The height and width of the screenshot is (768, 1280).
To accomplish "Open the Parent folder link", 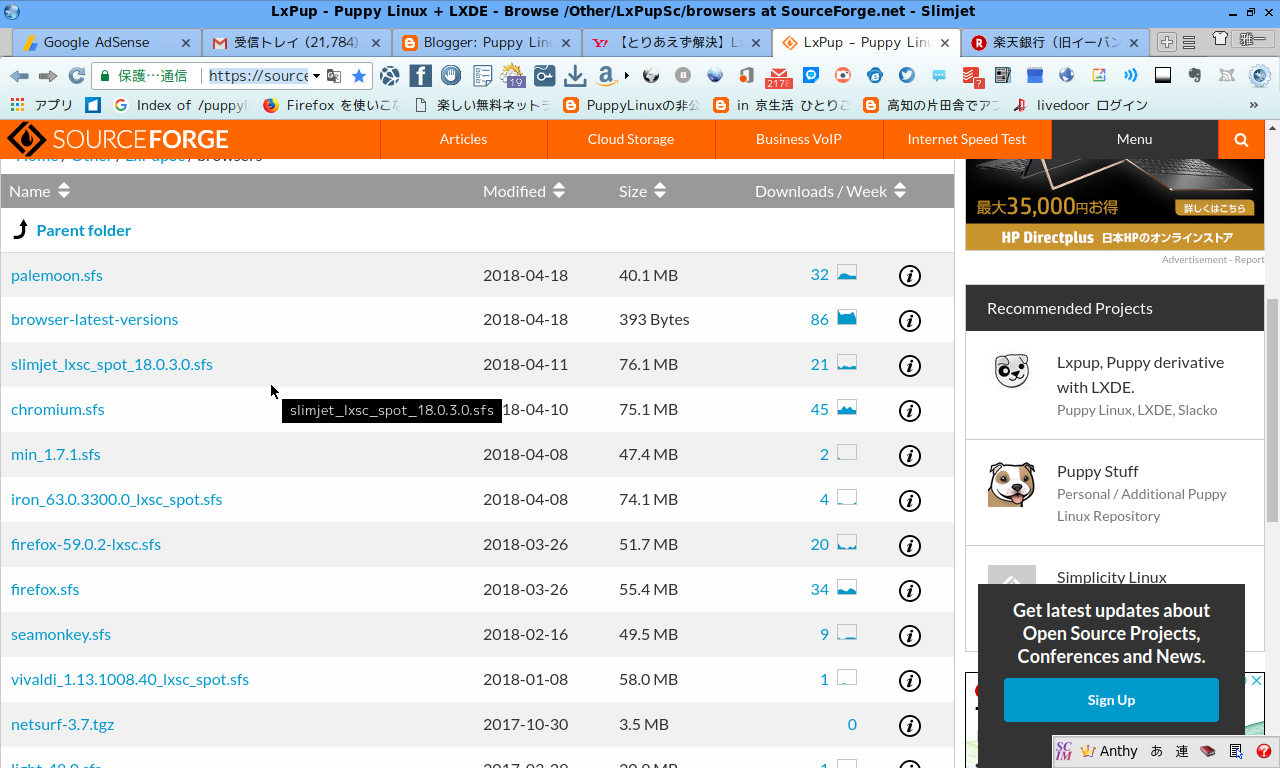I will pos(83,230).
